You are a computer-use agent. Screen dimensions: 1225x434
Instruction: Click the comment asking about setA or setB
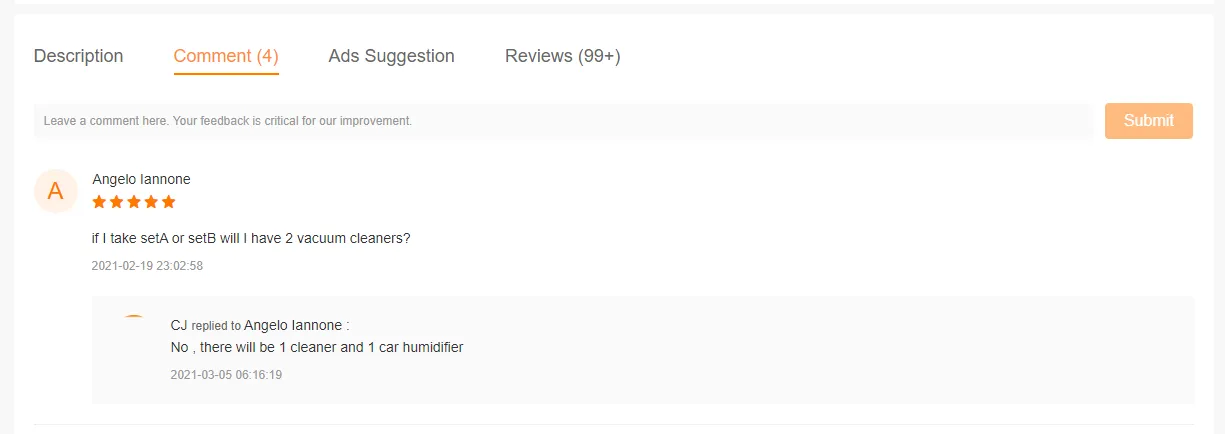click(x=251, y=238)
